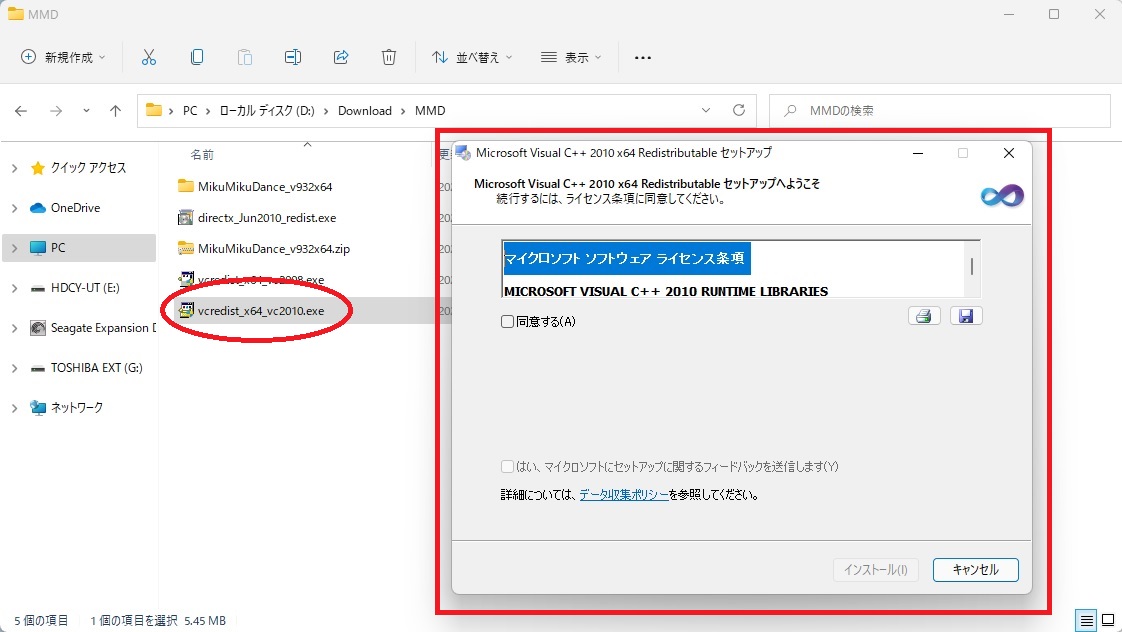This screenshot has width=1122, height=632.
Task: Click the save license floppy icon
Action: [x=966, y=316]
